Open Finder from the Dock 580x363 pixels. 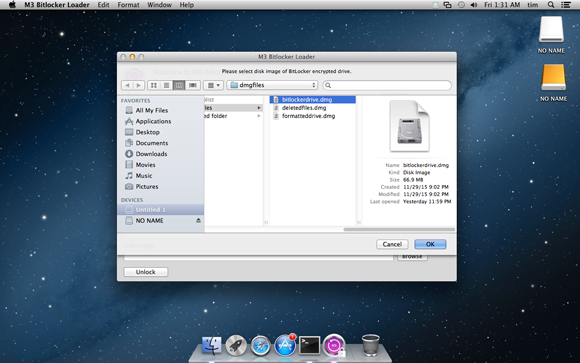click(x=212, y=346)
